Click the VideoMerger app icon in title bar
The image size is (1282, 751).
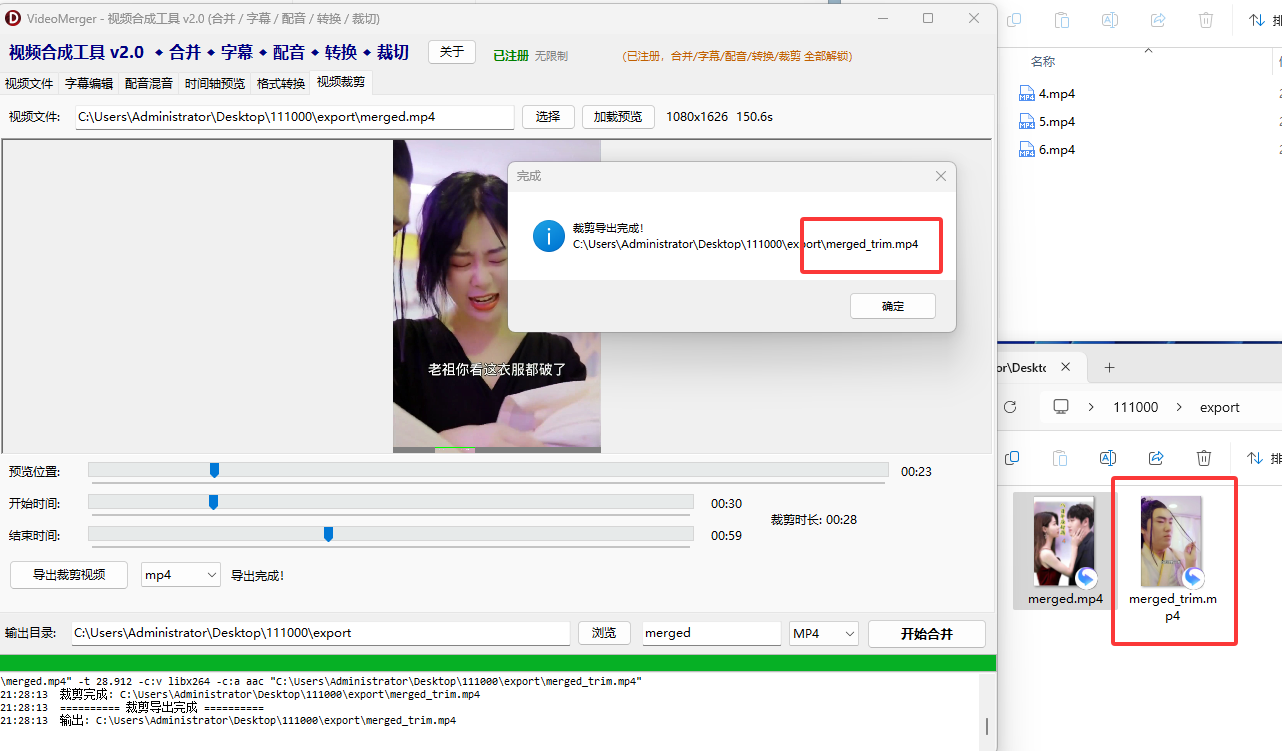[x=12, y=17]
